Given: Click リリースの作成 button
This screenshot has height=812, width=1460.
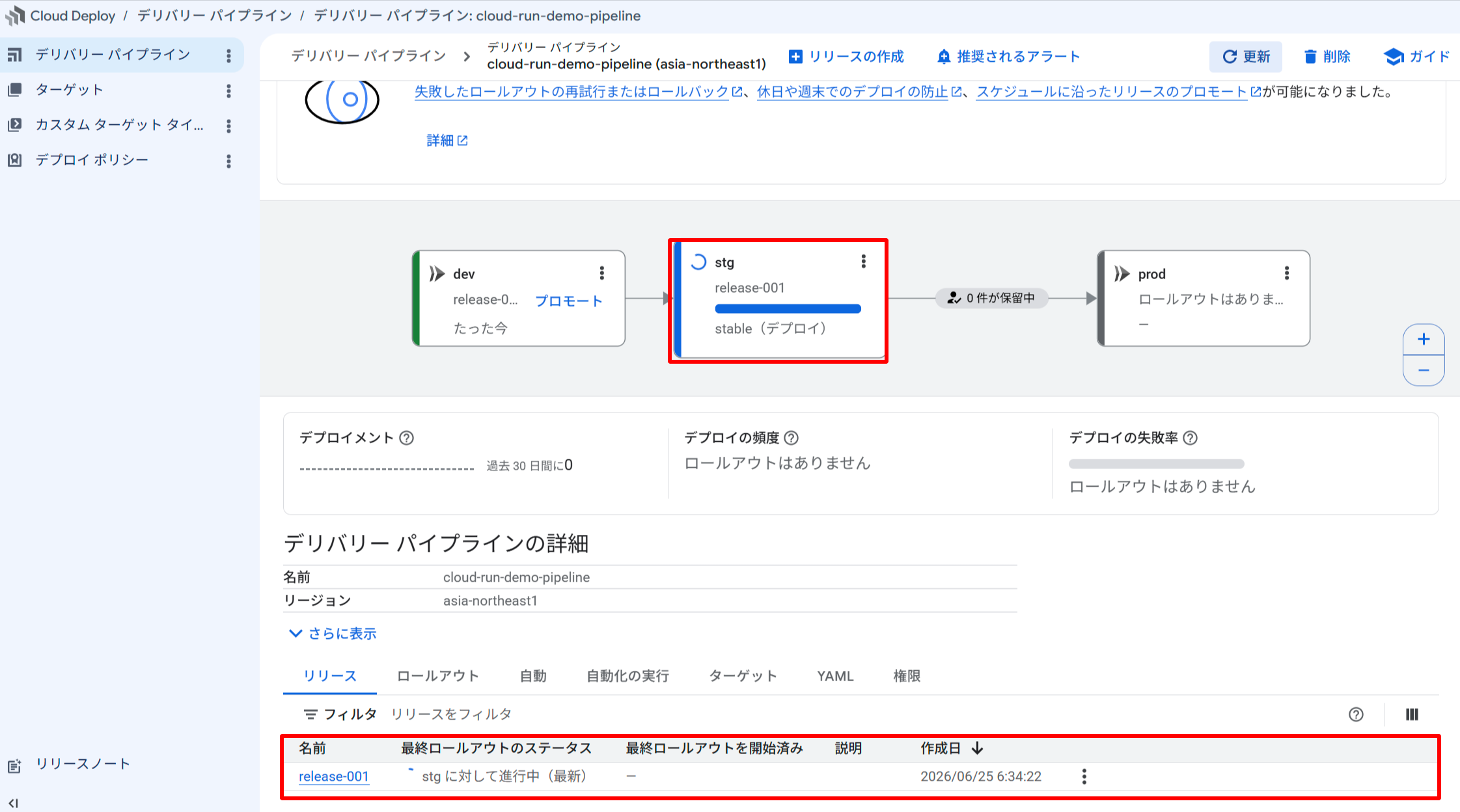Looking at the screenshot, I should [x=846, y=57].
